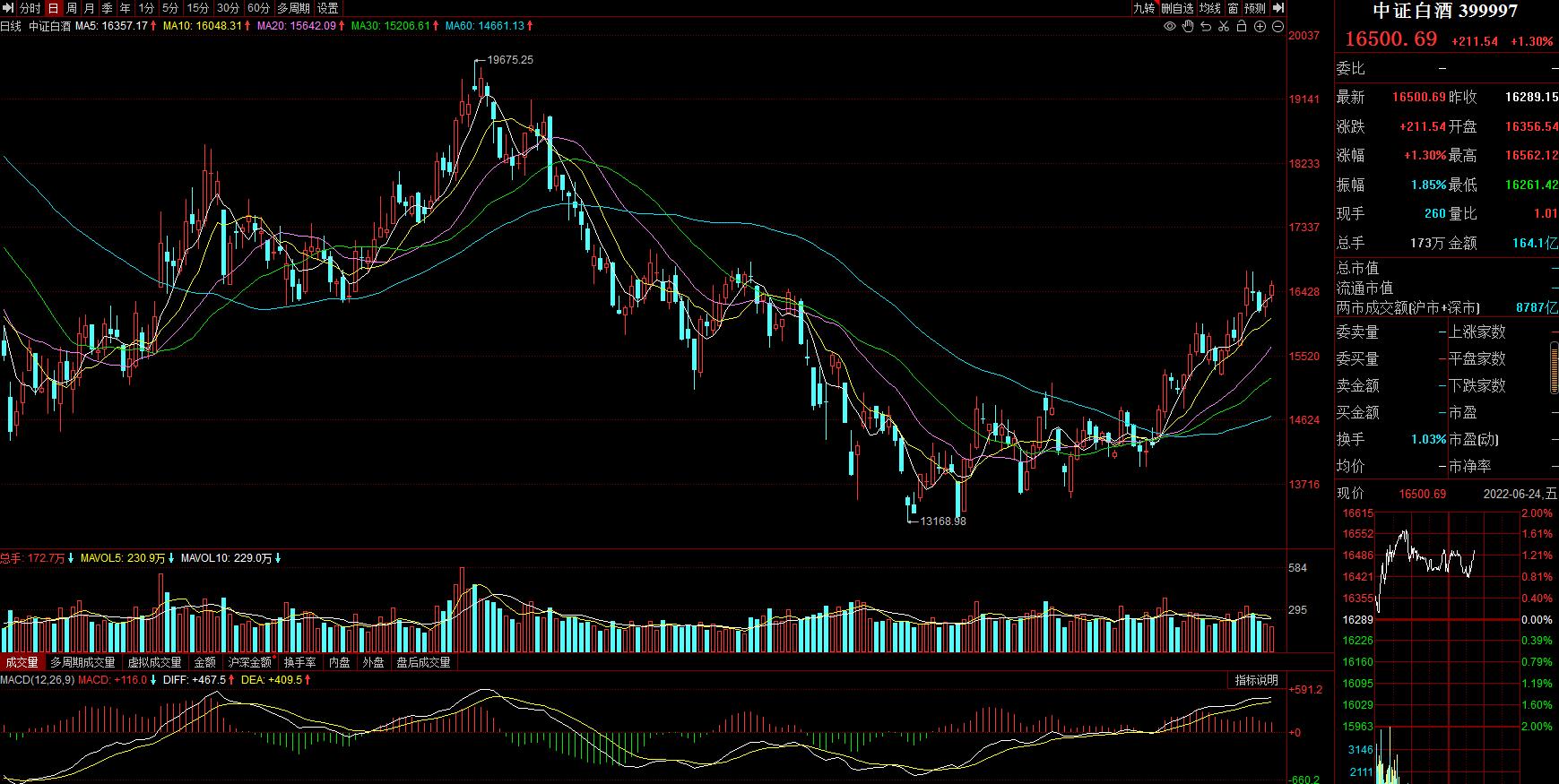Click the 换手 value 1.03%
Image resolution: width=1559 pixels, height=784 pixels.
1428,440
